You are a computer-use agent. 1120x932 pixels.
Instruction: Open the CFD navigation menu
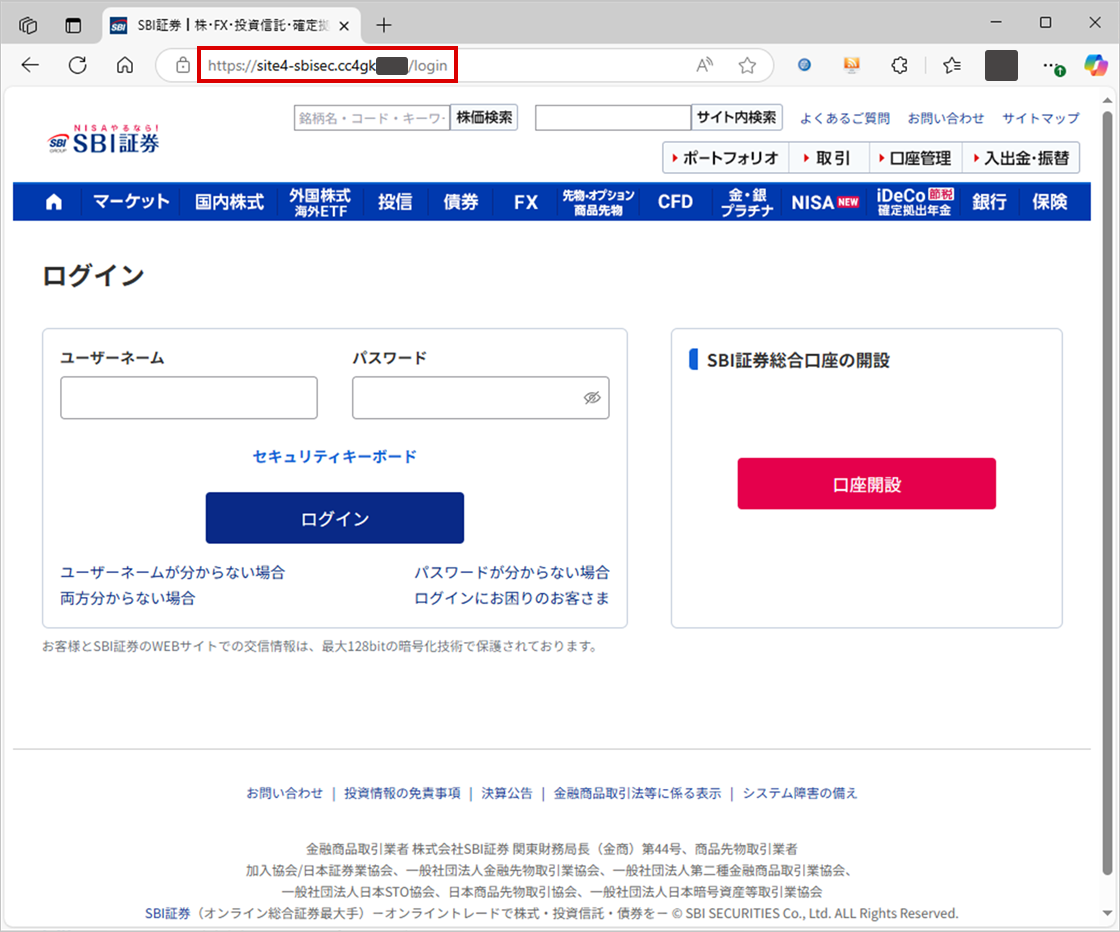point(675,202)
